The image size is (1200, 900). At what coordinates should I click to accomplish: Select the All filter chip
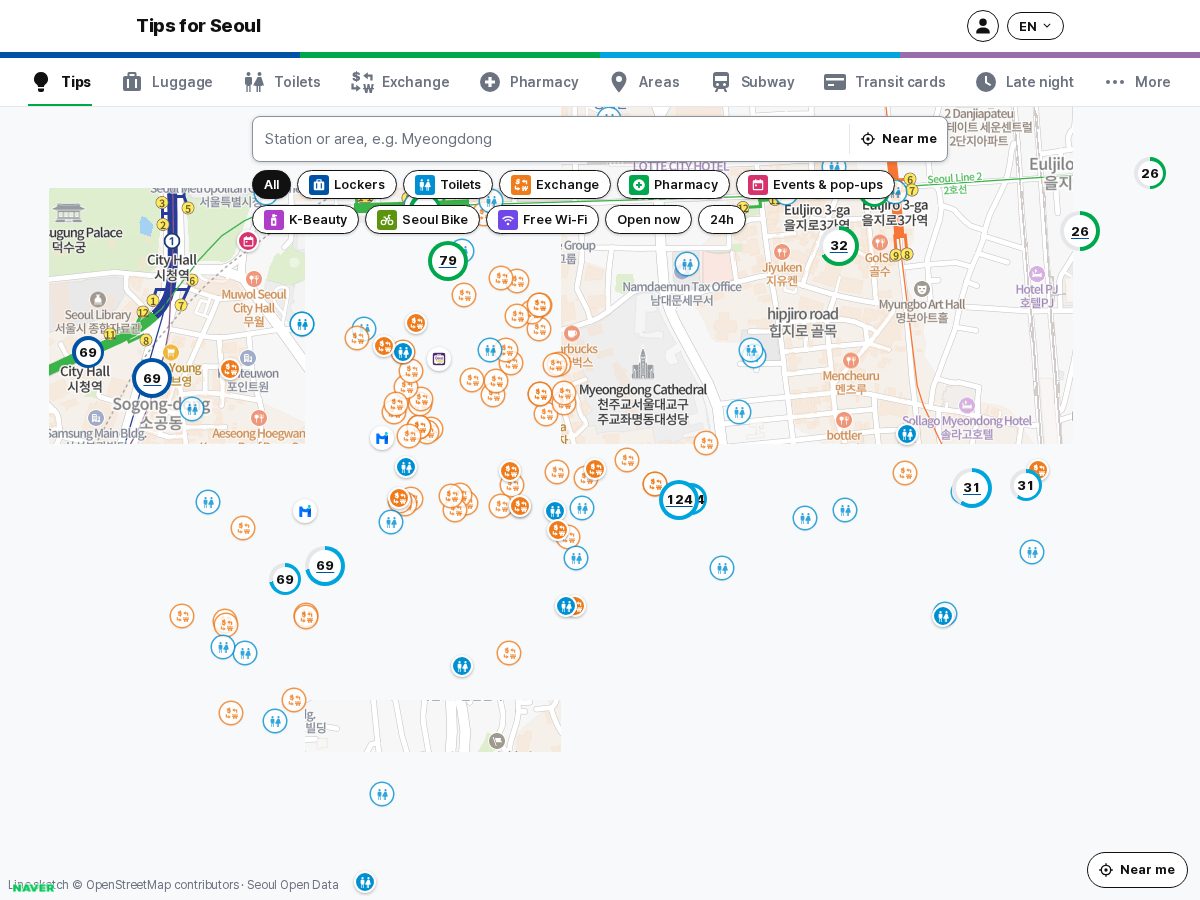pos(271,185)
